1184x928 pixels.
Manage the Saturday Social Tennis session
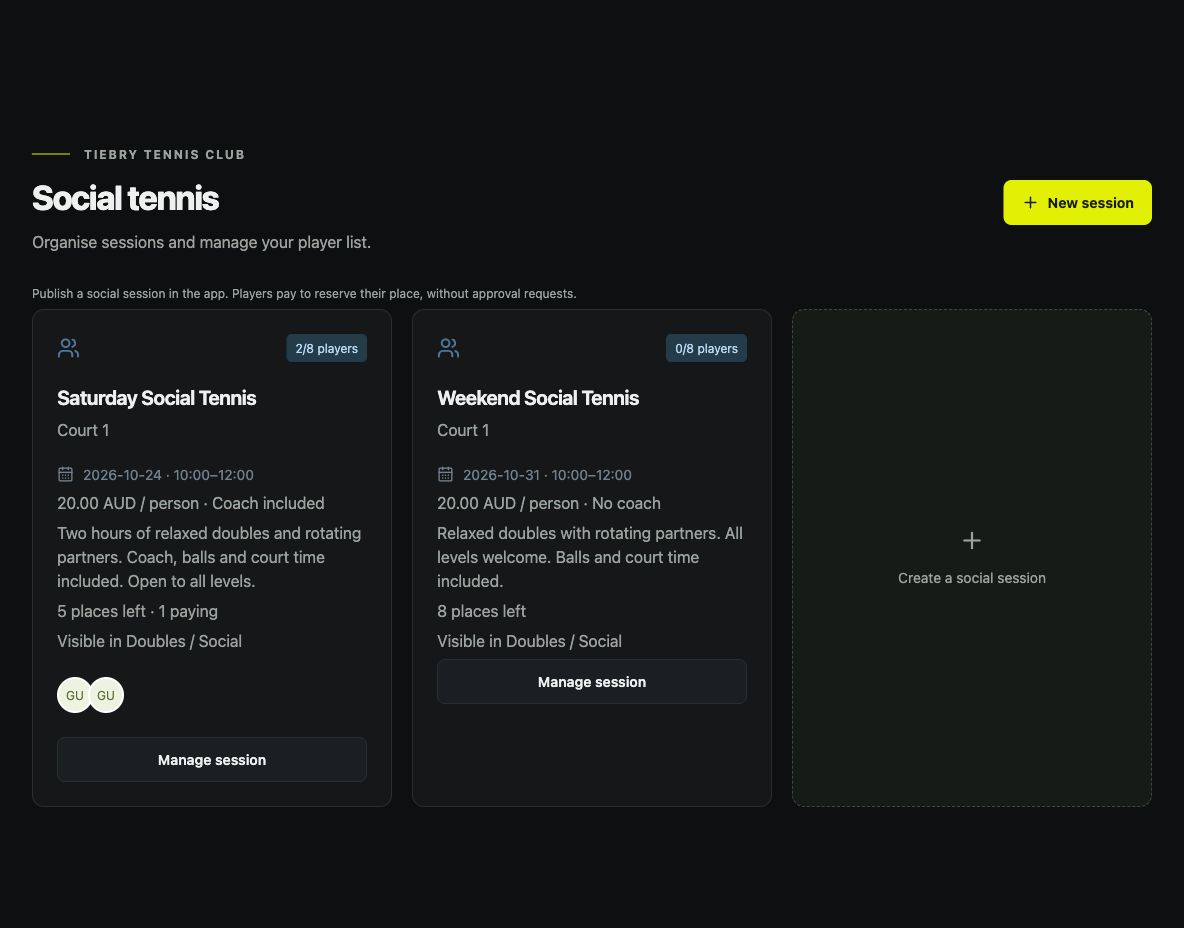(212, 760)
